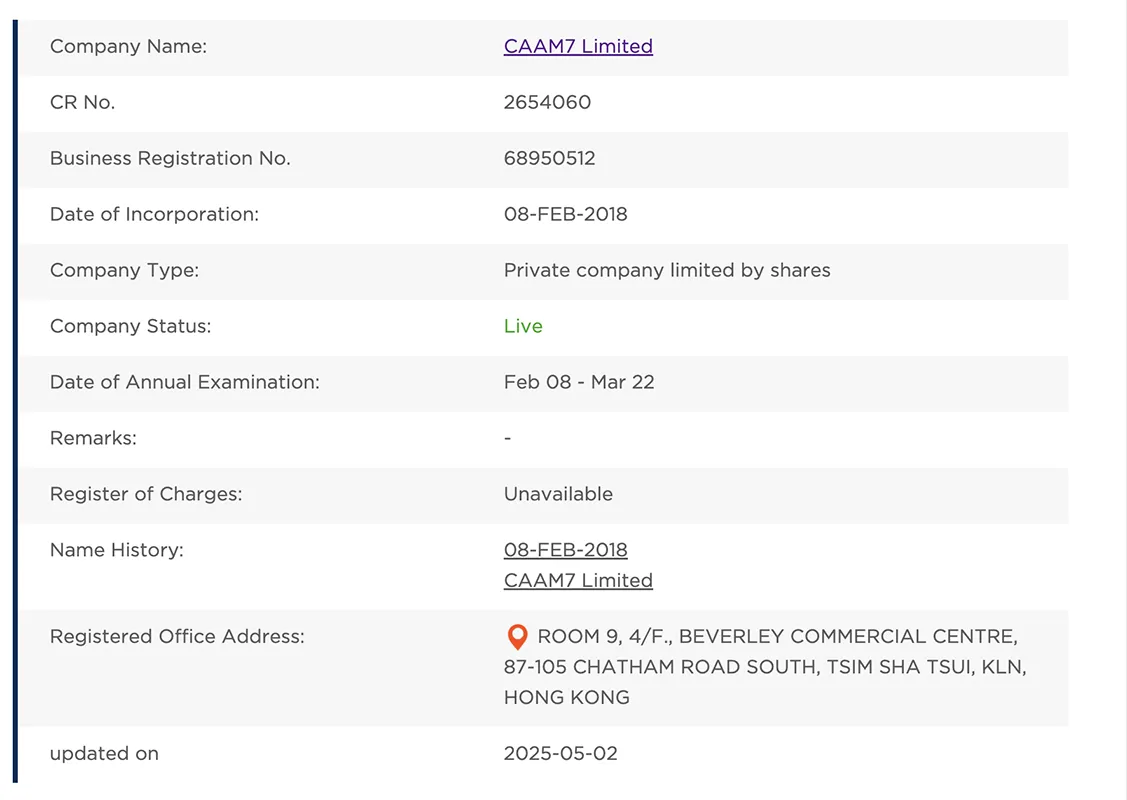Click Private company limited by shares text
The image size is (1127, 800).
667,270
